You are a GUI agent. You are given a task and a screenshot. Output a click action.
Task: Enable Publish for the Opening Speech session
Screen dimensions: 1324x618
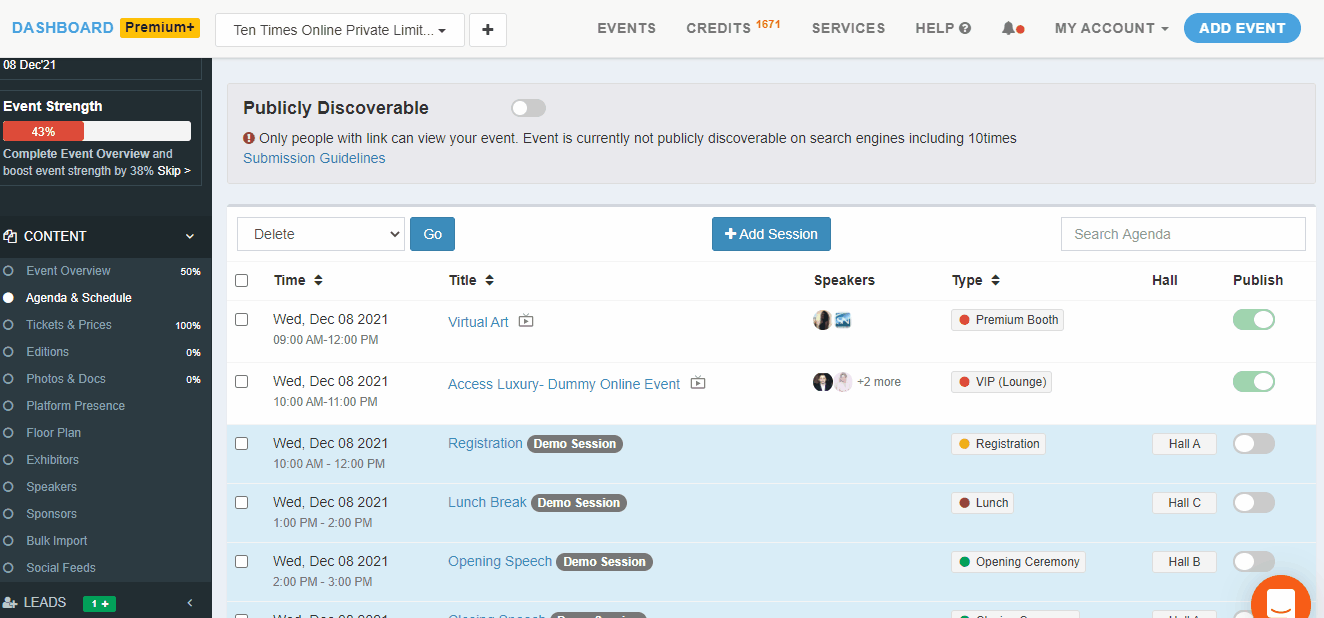[x=1254, y=562]
